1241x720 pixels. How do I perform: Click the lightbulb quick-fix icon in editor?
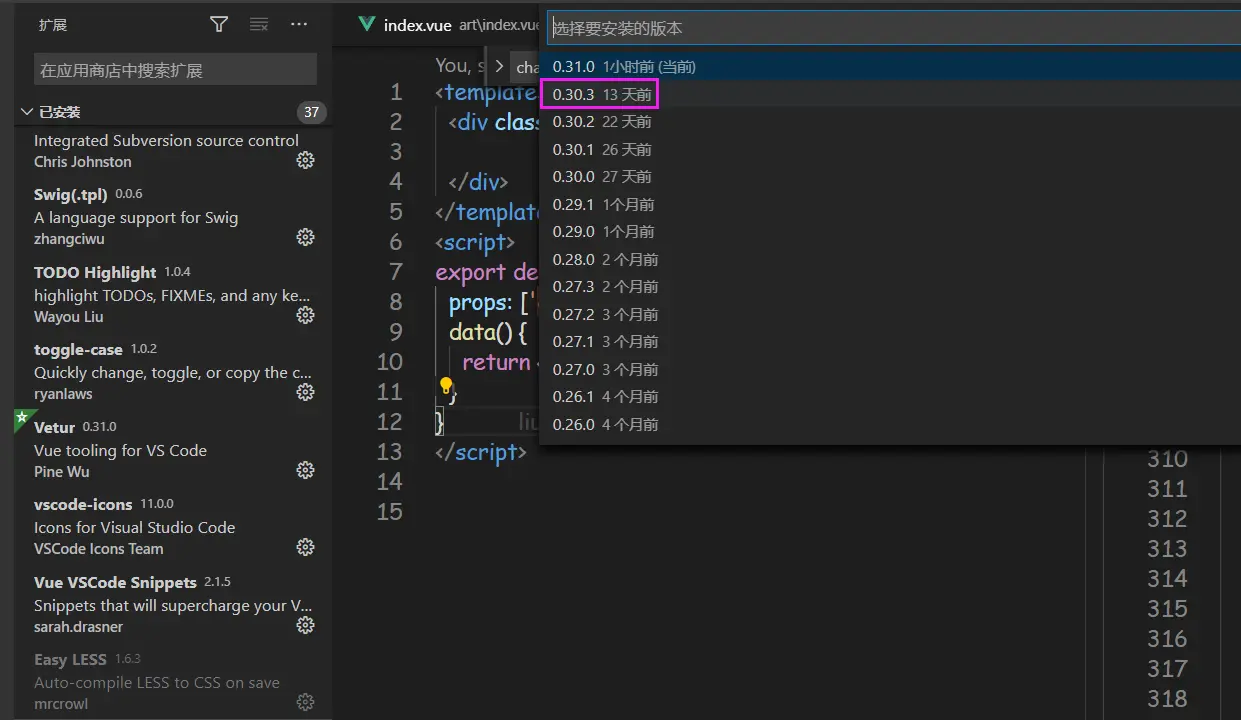446,387
